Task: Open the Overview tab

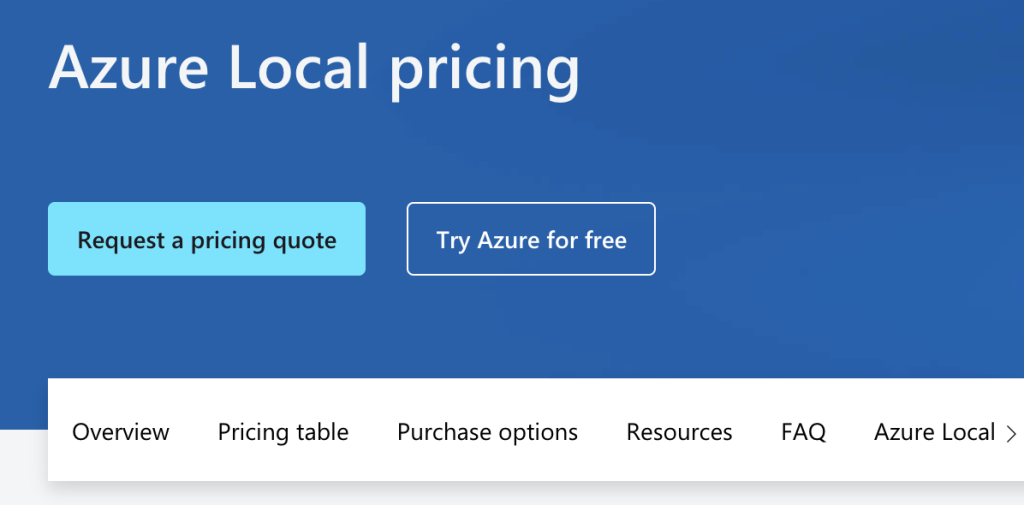Action: point(121,432)
